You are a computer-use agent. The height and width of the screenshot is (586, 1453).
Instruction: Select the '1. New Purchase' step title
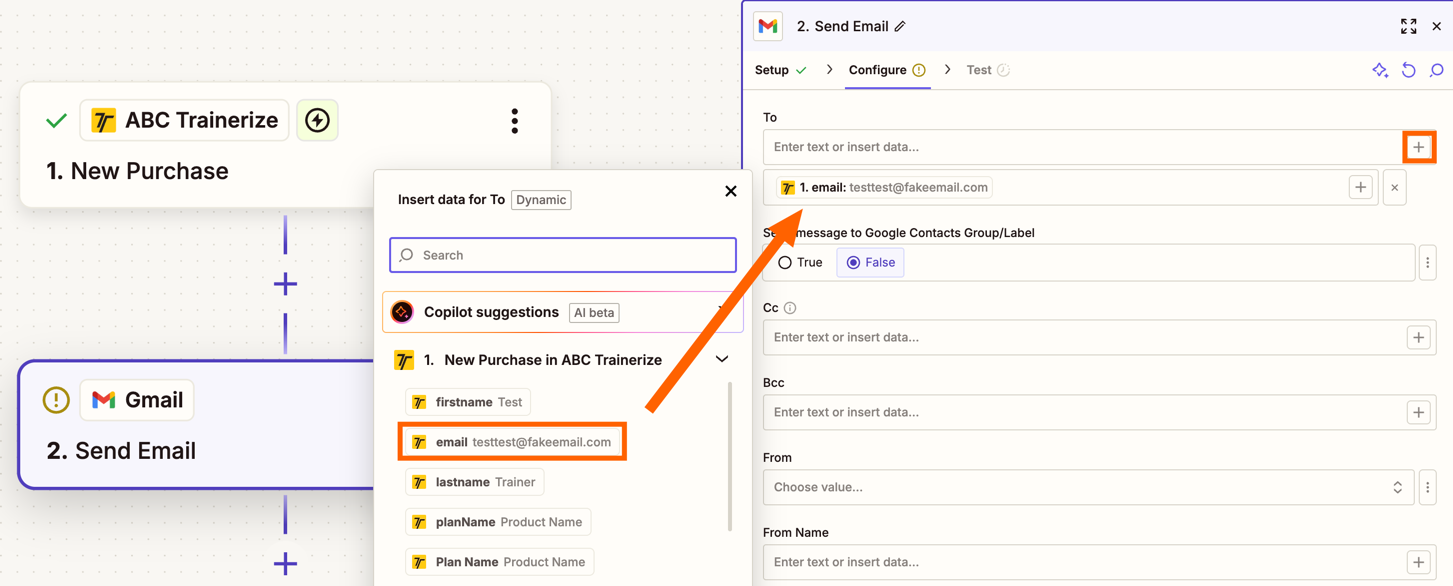[137, 171]
